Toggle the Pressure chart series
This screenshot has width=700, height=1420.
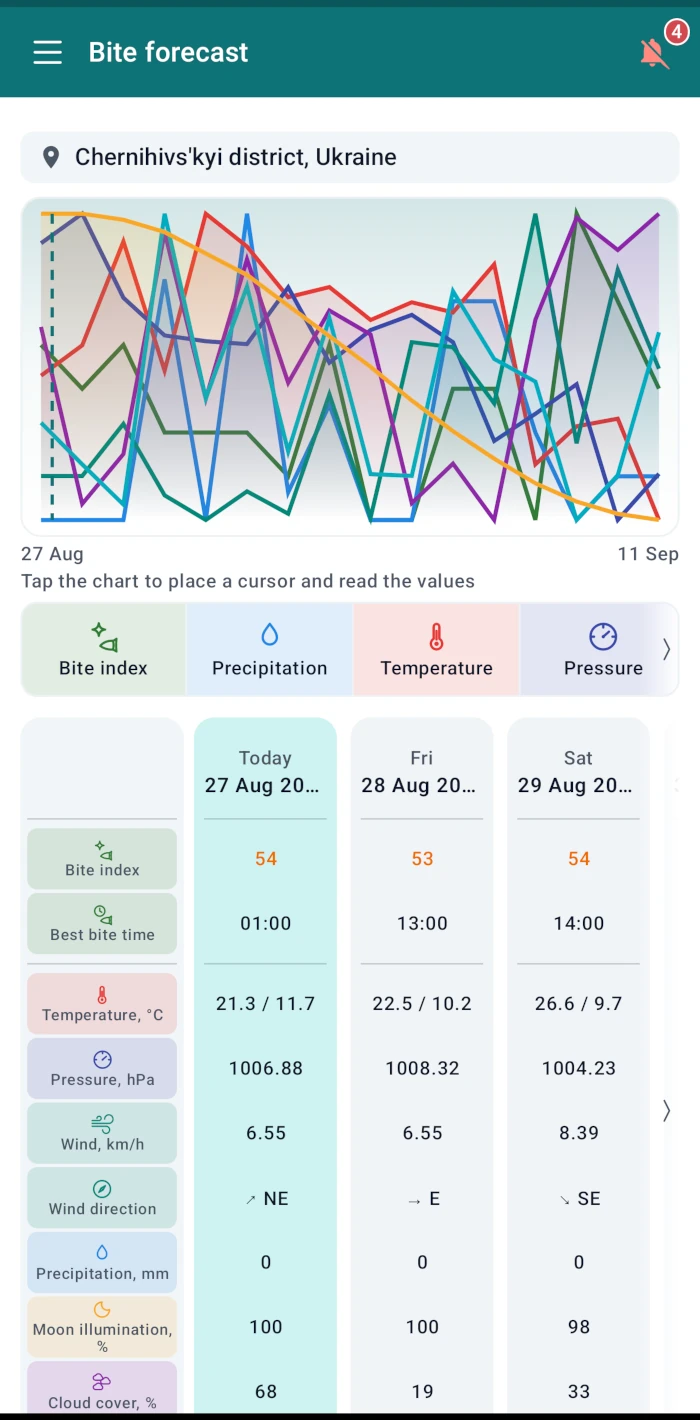603,649
